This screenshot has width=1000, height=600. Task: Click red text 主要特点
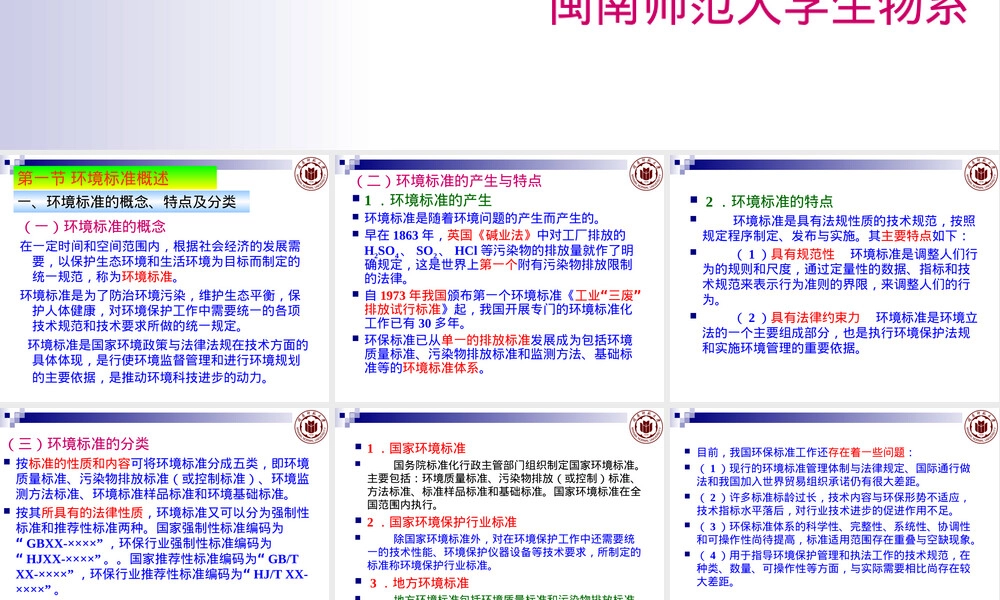point(906,236)
